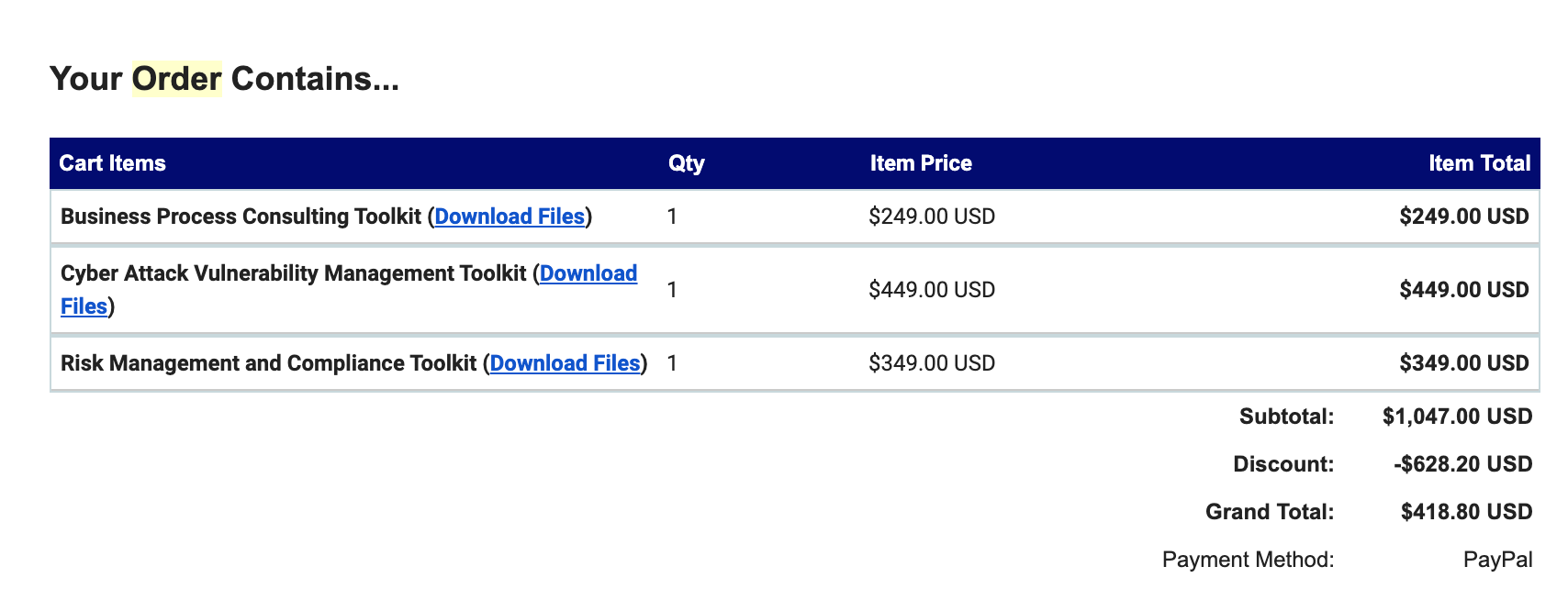Click the $418.80 USD grand total
This screenshot has height=589, width=1568.
point(1466,512)
